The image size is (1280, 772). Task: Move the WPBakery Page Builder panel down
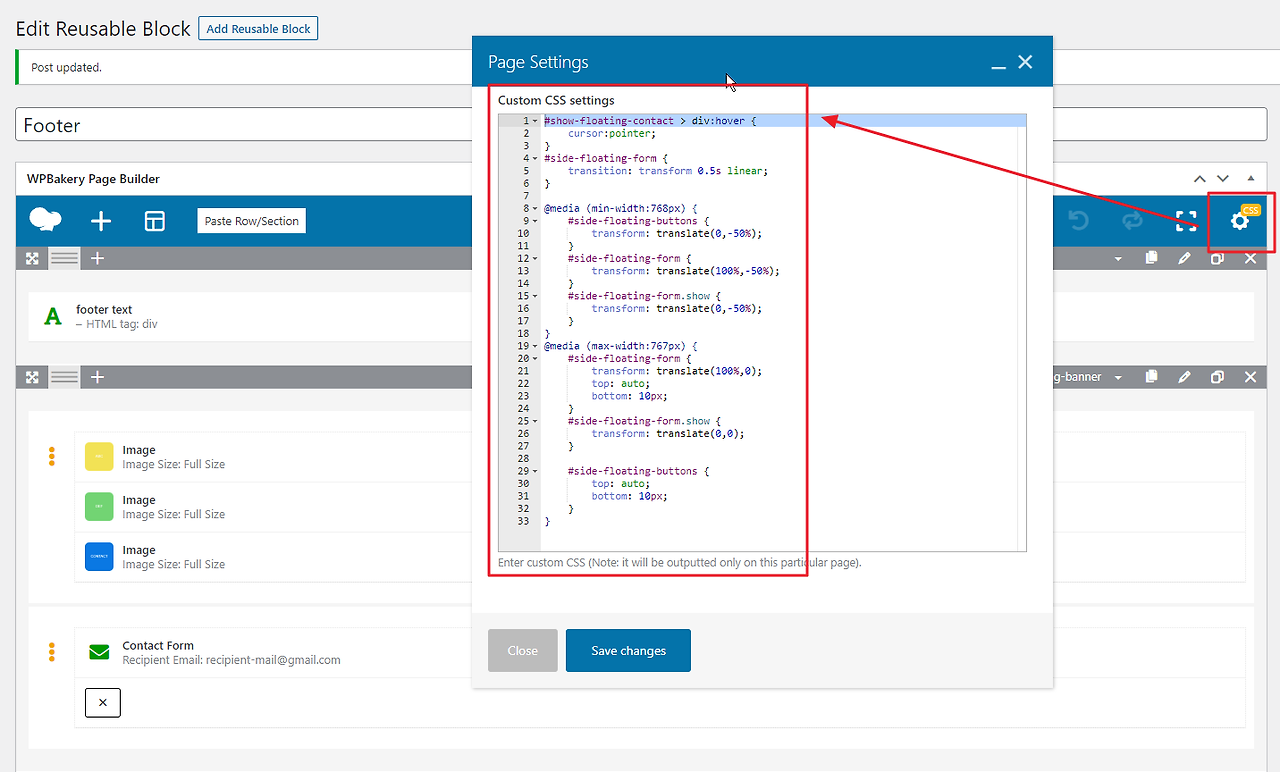click(x=1223, y=179)
